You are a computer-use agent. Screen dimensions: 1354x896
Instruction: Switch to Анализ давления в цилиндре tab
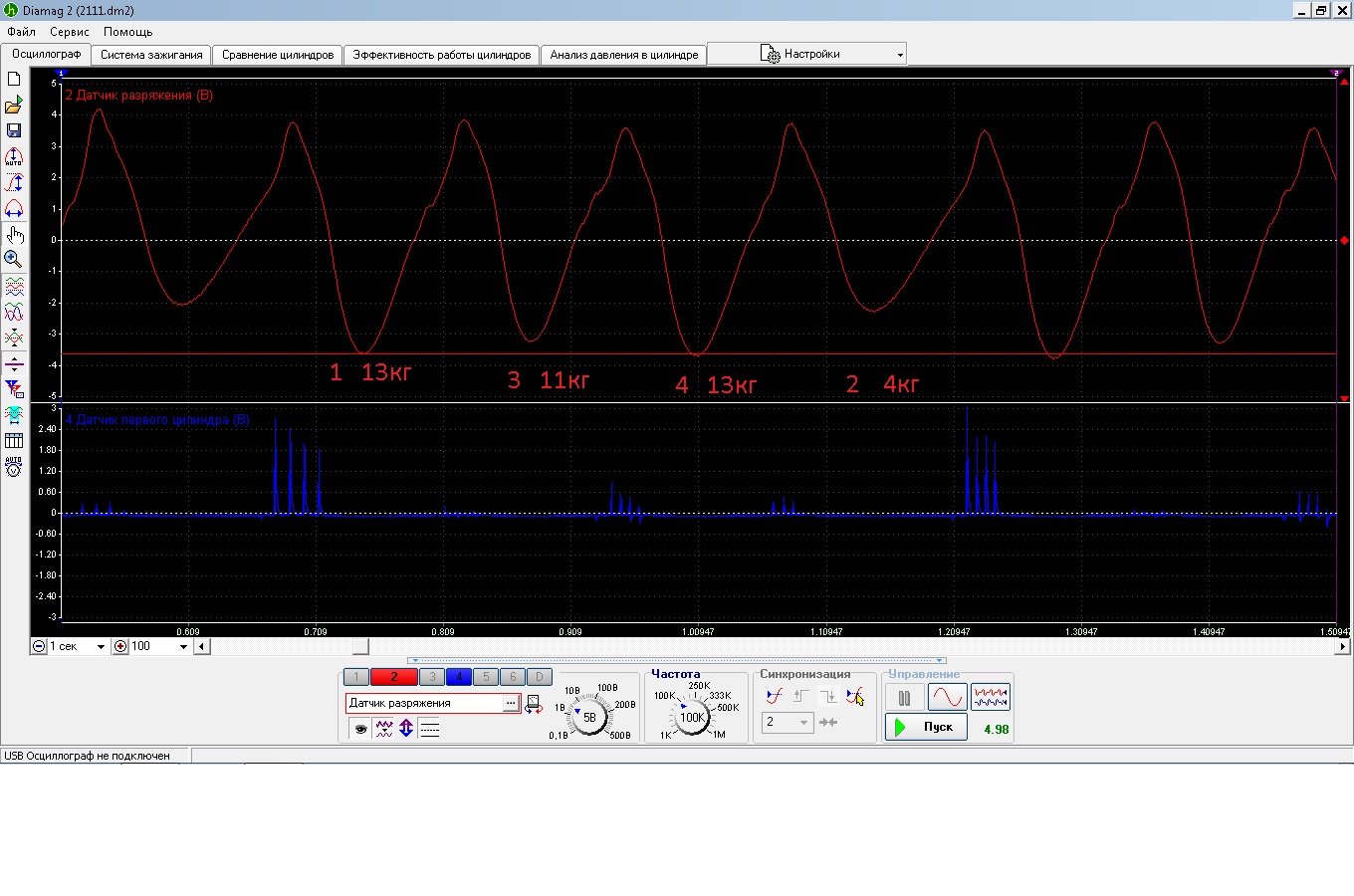pos(624,55)
